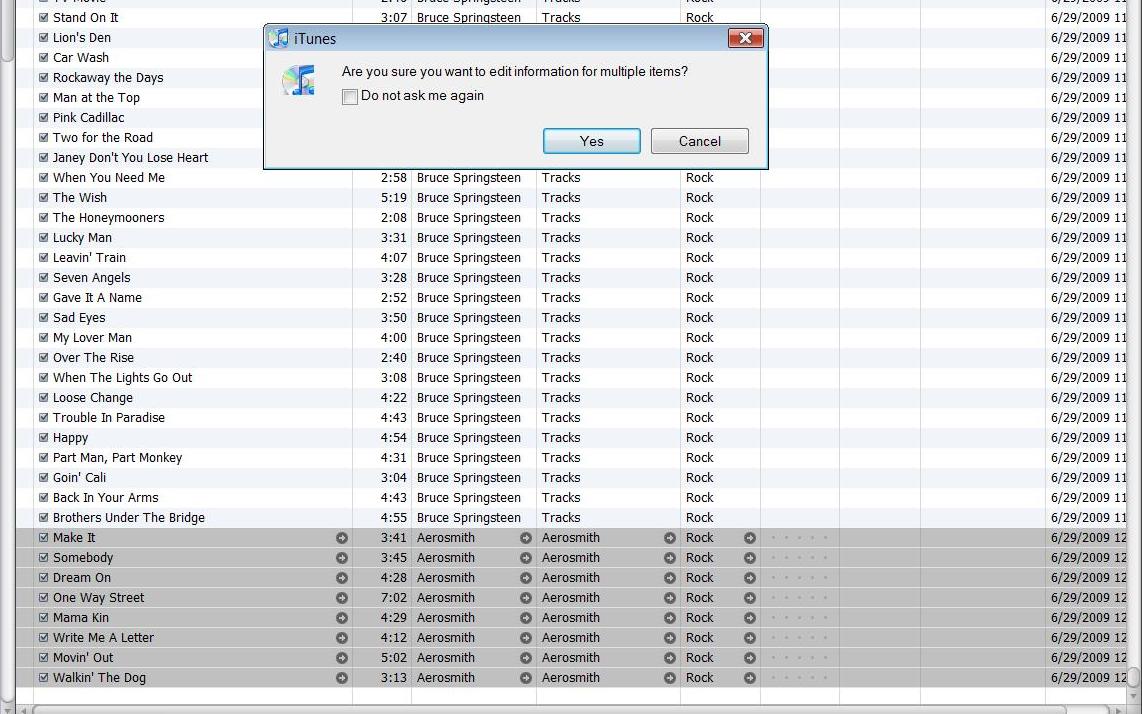Click artist arrow icon in Dream On row

click(525, 578)
